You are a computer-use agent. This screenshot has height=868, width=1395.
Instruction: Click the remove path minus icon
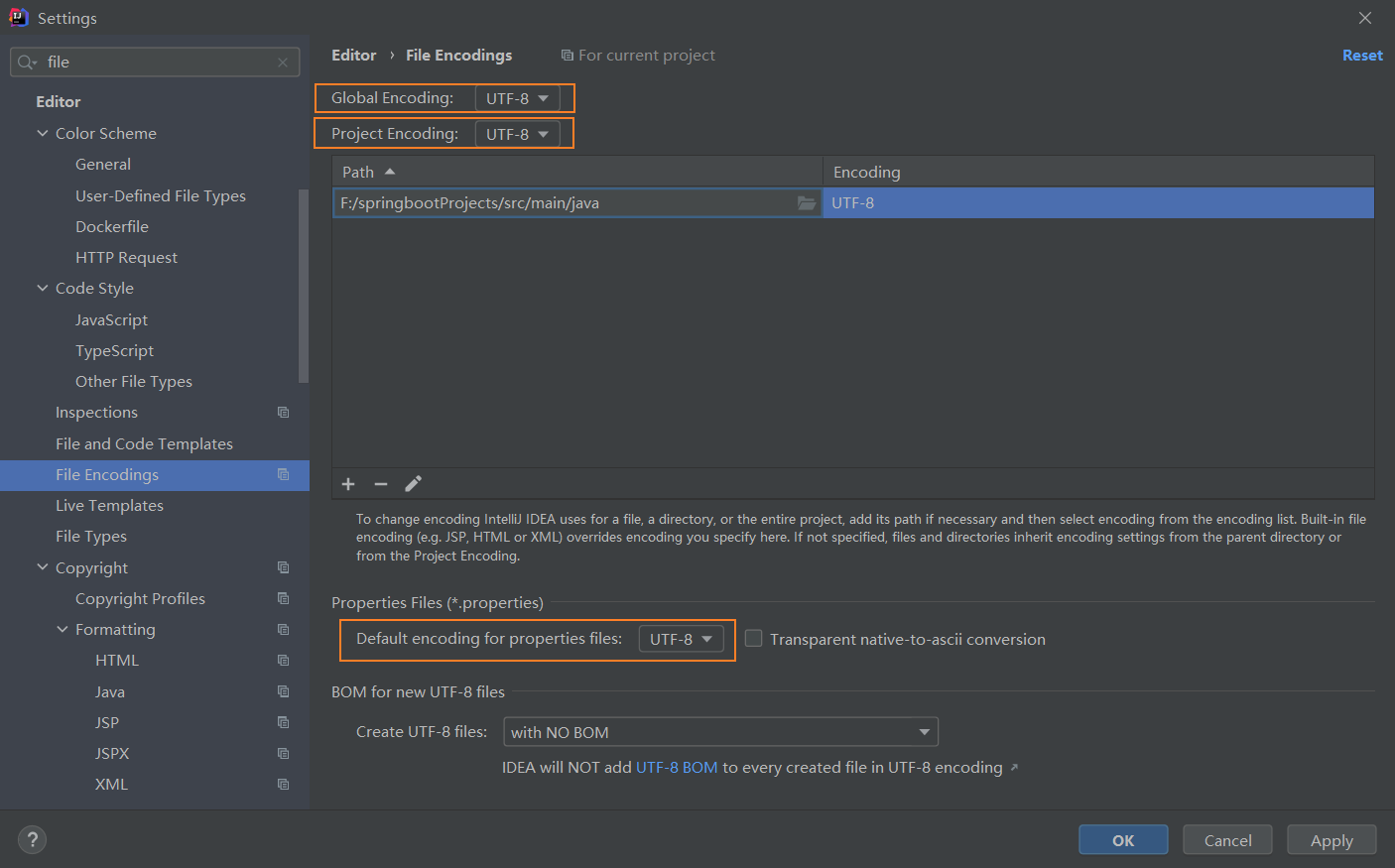point(381,484)
